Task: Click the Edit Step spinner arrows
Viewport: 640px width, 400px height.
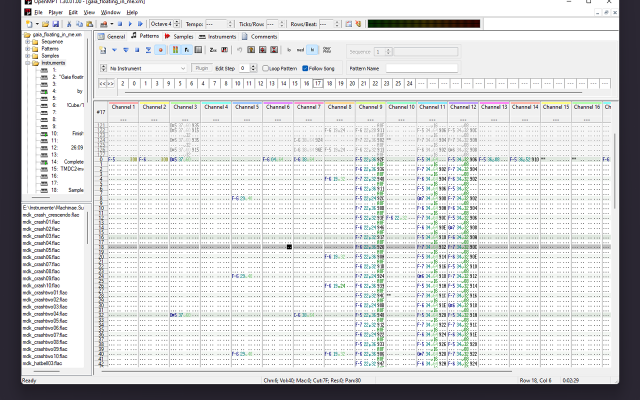Action: (x=253, y=68)
